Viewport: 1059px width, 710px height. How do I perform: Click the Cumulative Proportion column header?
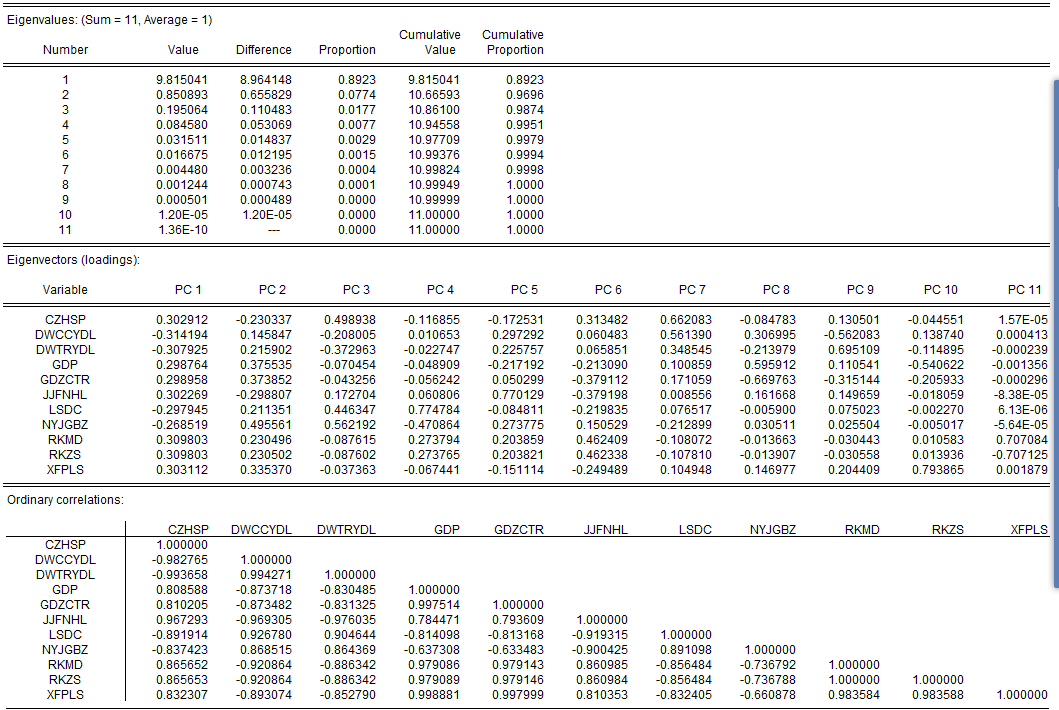click(513, 43)
